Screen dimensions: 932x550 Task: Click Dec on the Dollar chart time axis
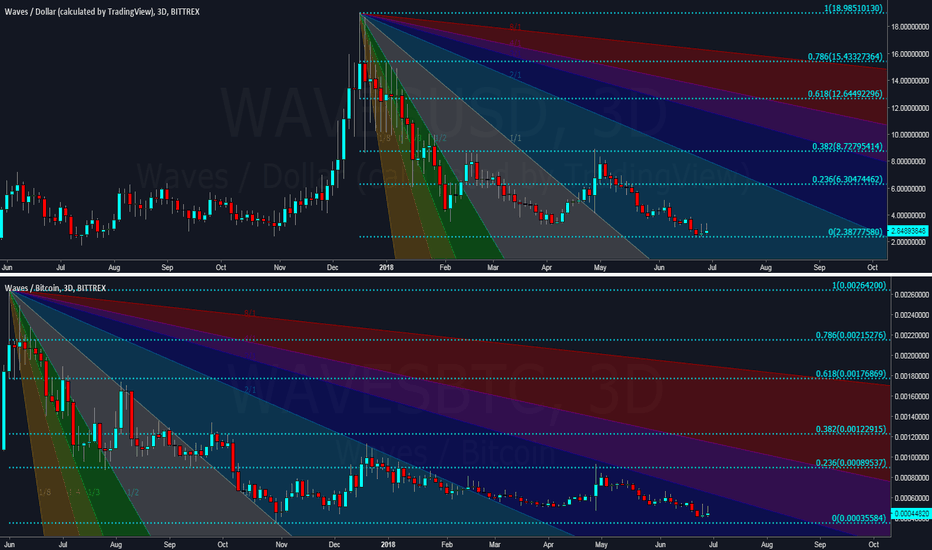[332, 268]
